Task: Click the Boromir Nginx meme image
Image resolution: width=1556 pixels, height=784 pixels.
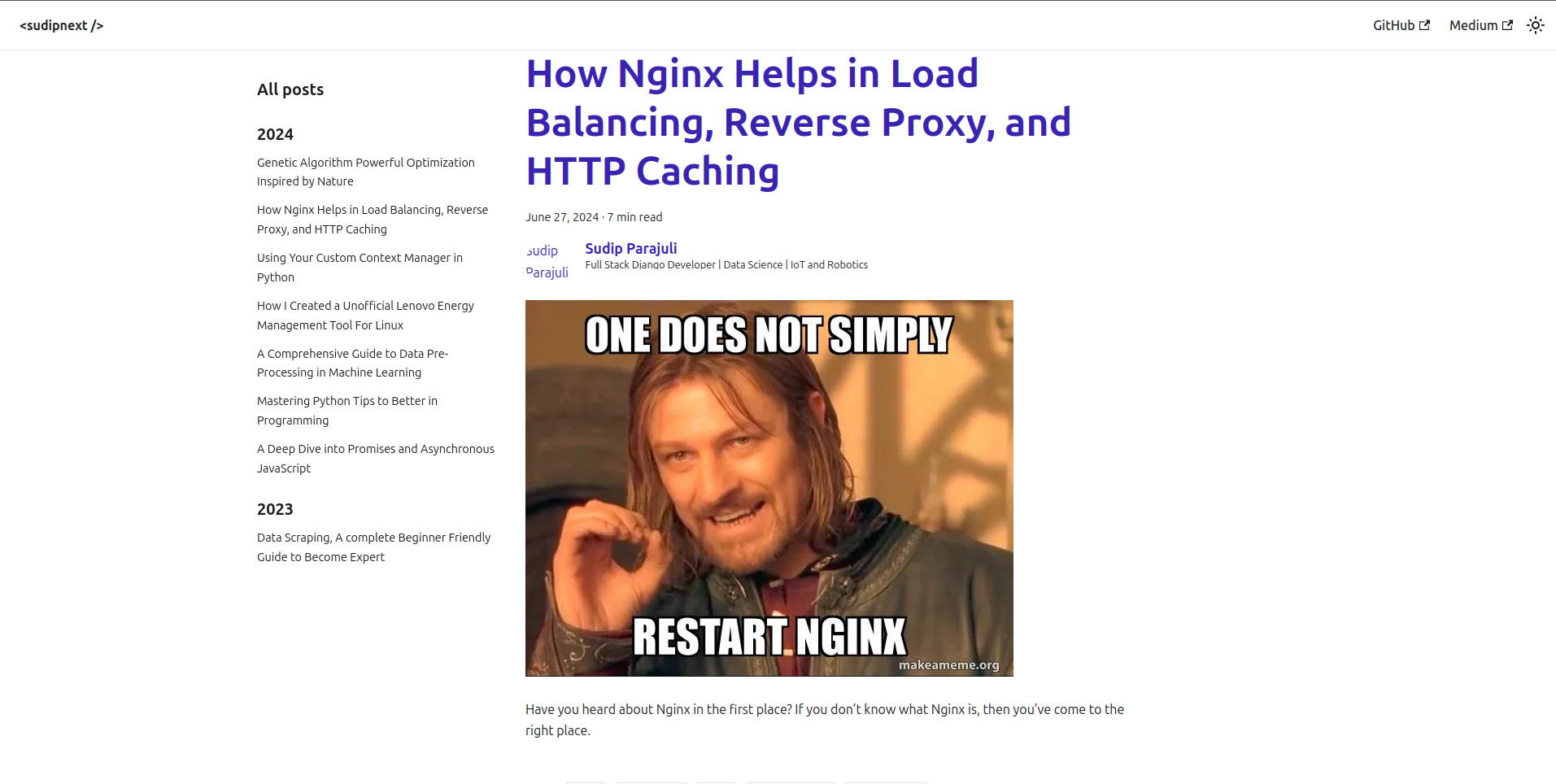Action: (769, 488)
